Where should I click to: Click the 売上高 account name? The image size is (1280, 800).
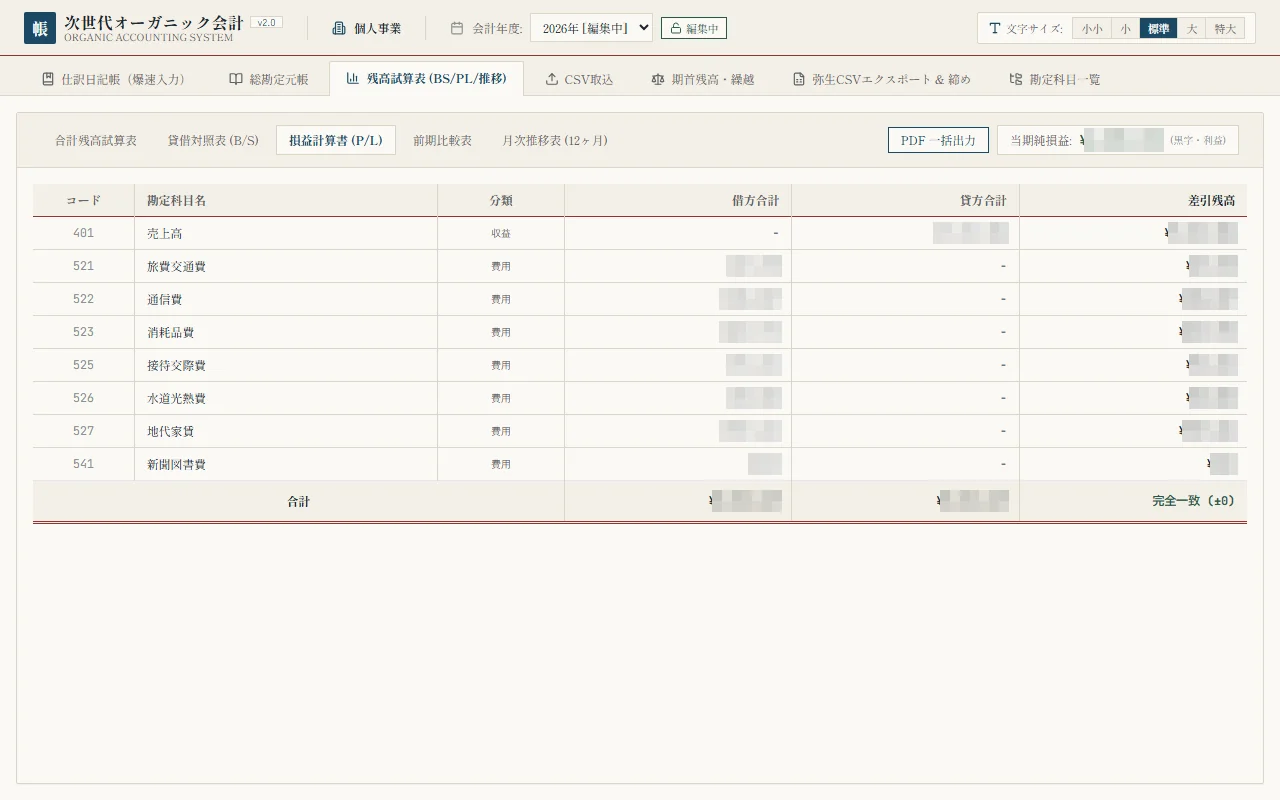click(x=164, y=233)
